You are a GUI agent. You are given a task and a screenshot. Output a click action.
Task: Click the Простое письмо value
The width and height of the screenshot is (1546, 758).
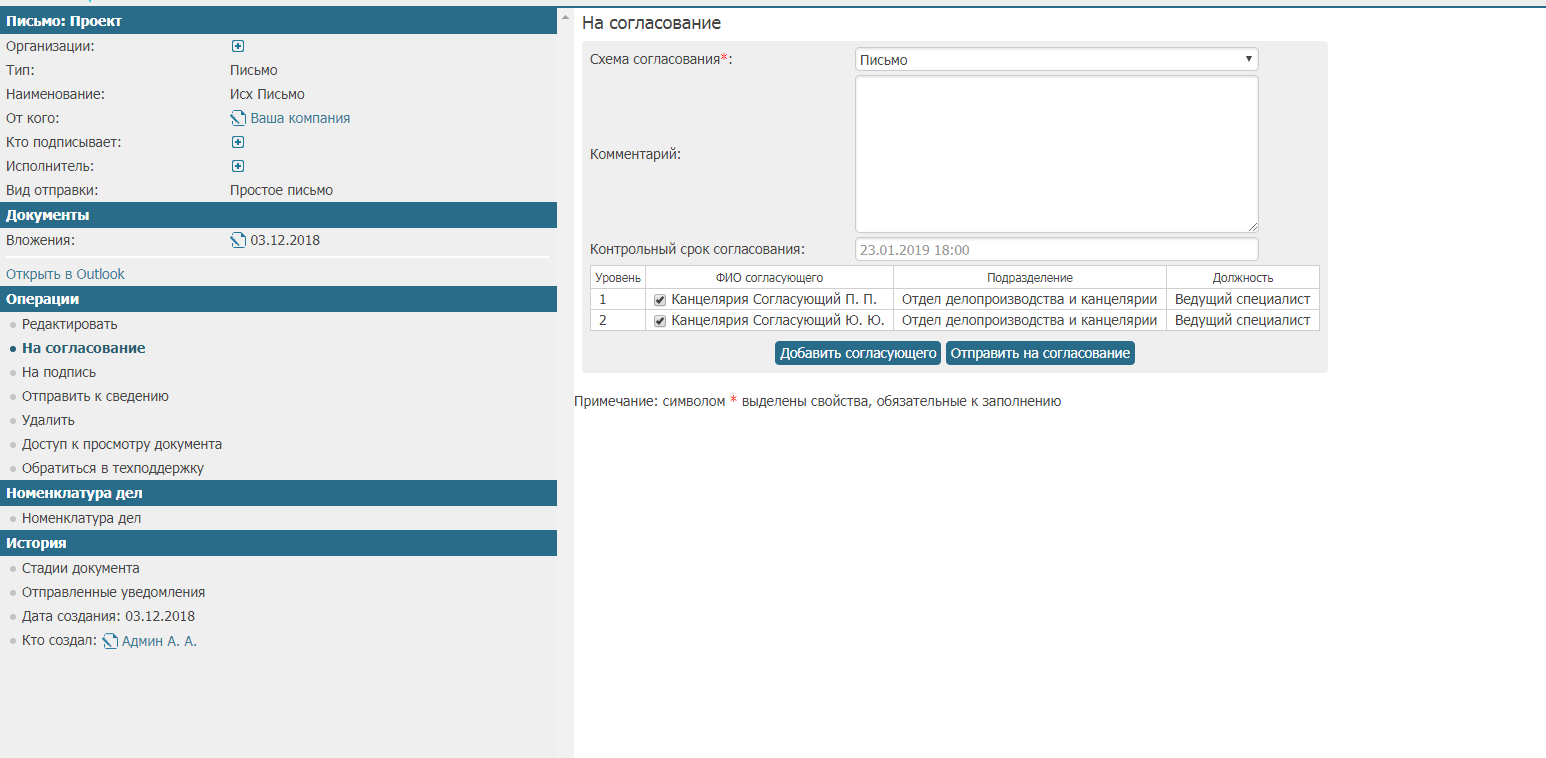tap(281, 190)
